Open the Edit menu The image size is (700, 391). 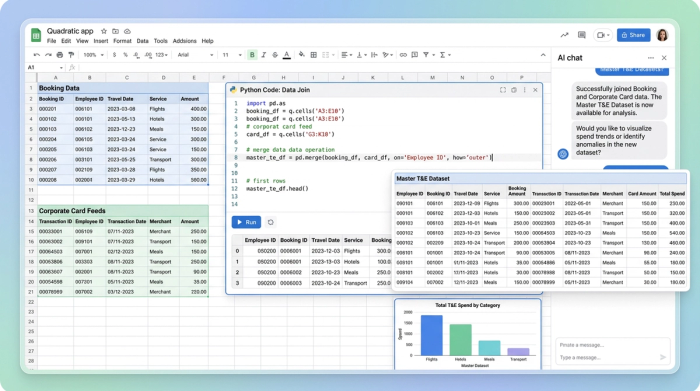(x=66, y=41)
